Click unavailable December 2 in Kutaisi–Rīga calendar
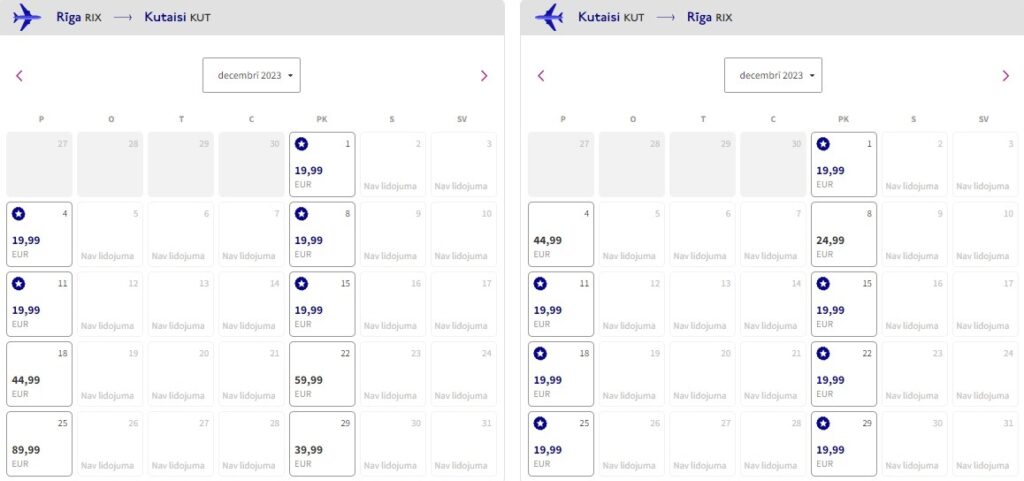Screen dimensions: 1024x481 pyautogui.click(x=913, y=165)
